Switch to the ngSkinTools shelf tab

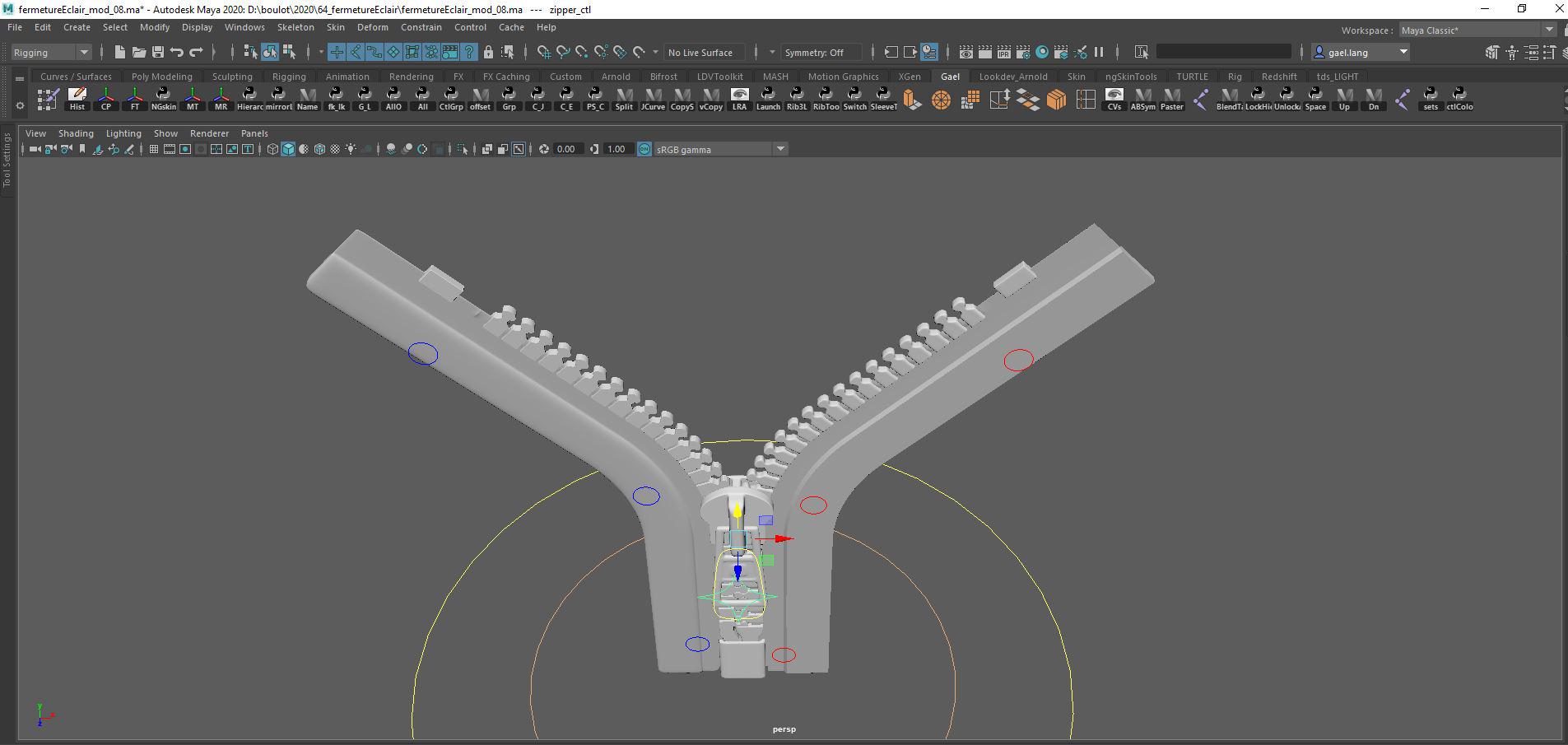[x=1131, y=77]
